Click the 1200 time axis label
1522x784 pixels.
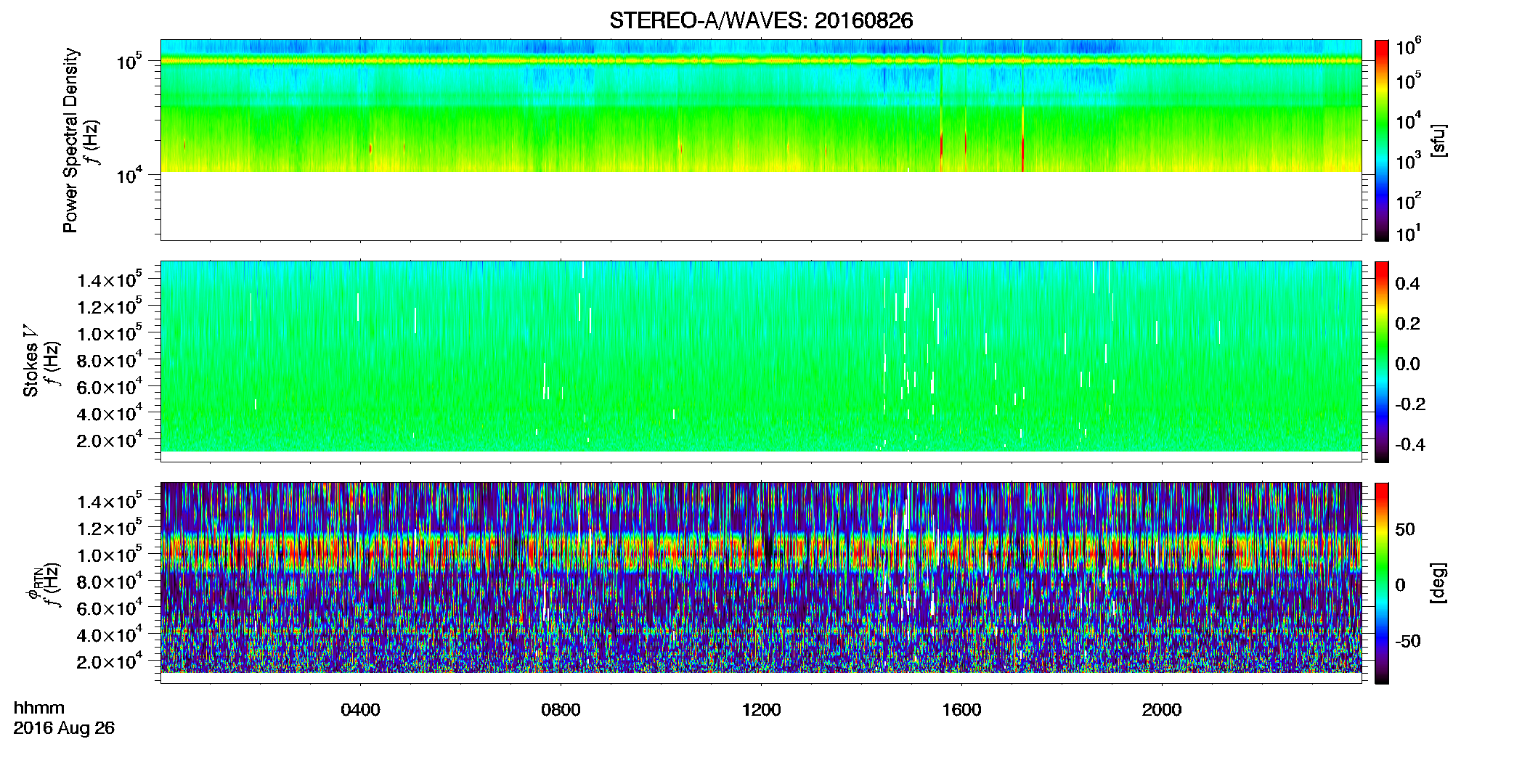click(761, 710)
